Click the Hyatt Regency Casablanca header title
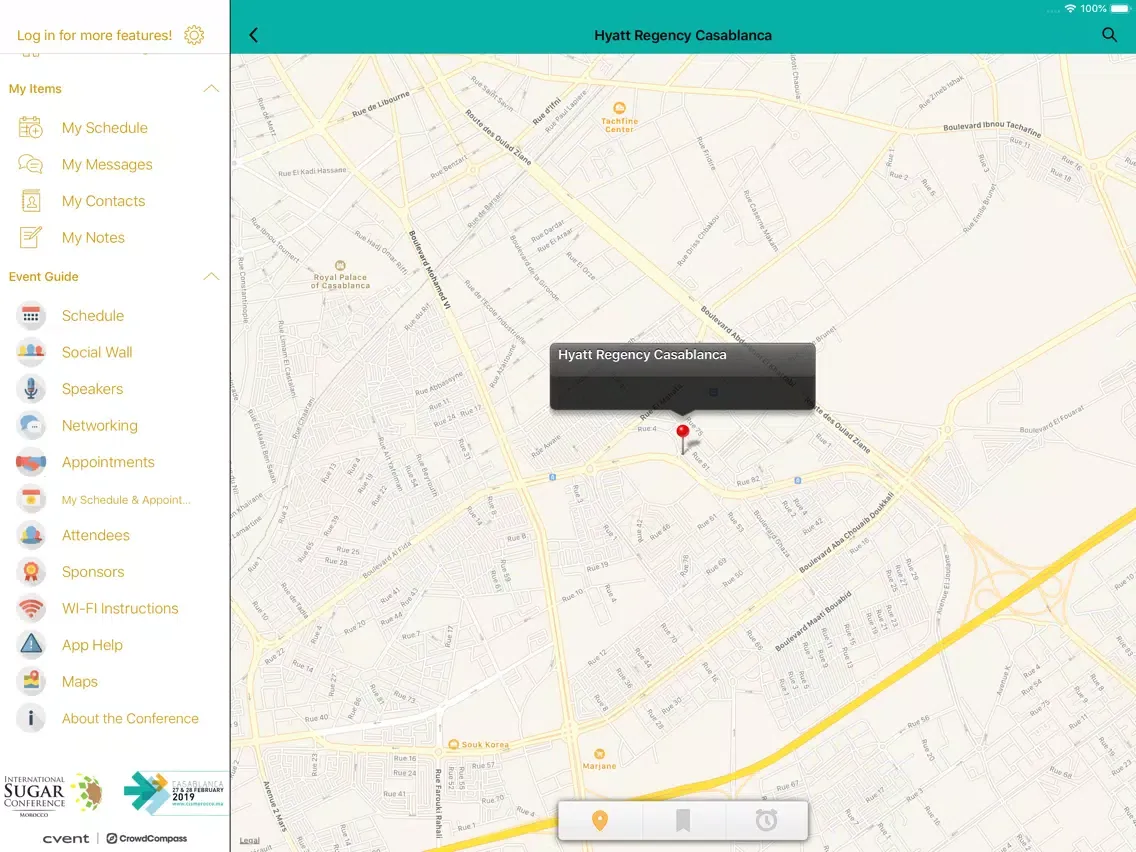This screenshot has height=852, width=1136. (682, 35)
